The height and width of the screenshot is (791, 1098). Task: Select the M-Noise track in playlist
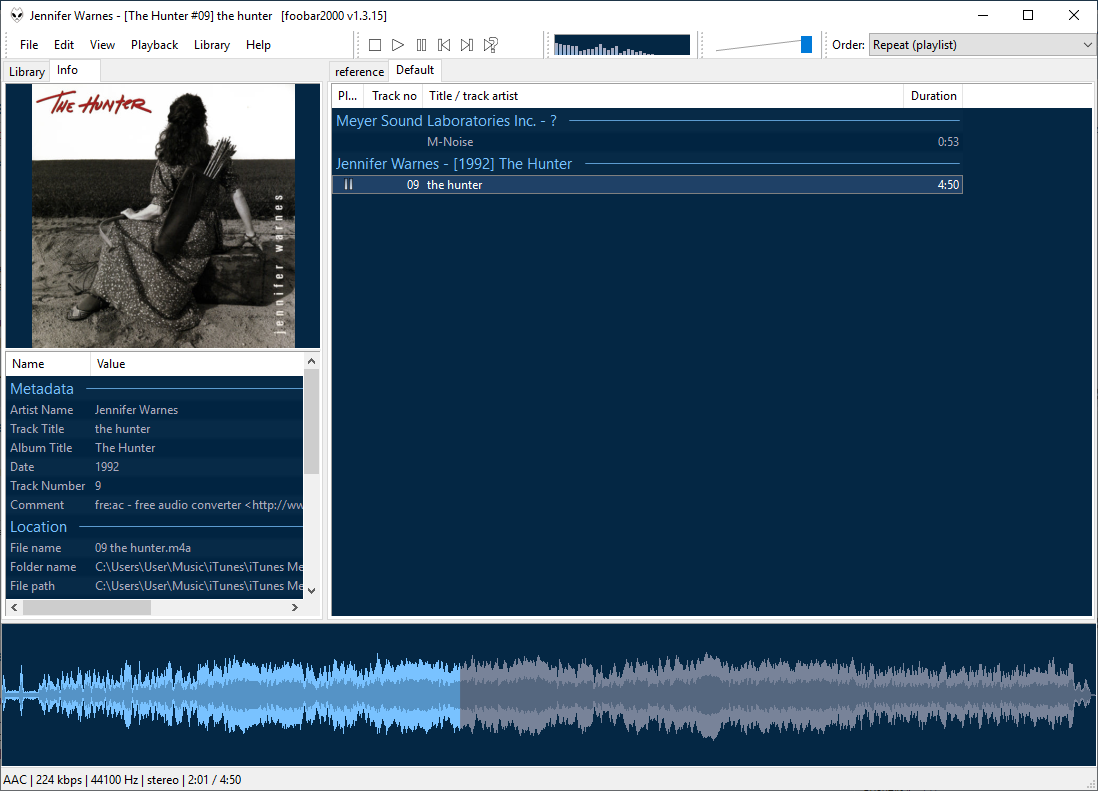pos(450,142)
